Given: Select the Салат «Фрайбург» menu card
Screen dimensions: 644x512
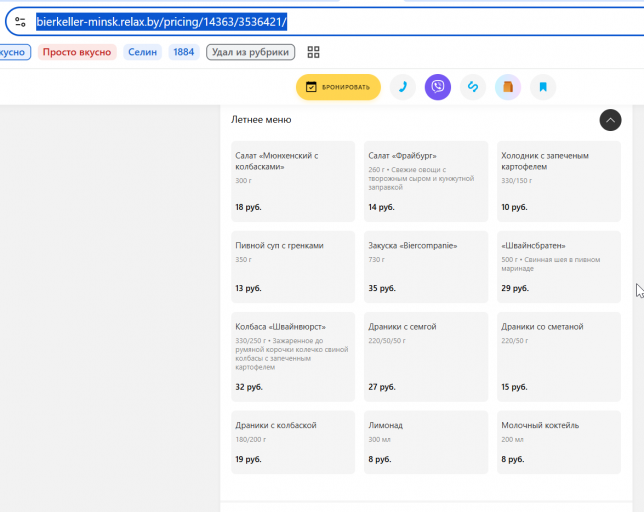Looking at the screenshot, I should tap(426, 181).
